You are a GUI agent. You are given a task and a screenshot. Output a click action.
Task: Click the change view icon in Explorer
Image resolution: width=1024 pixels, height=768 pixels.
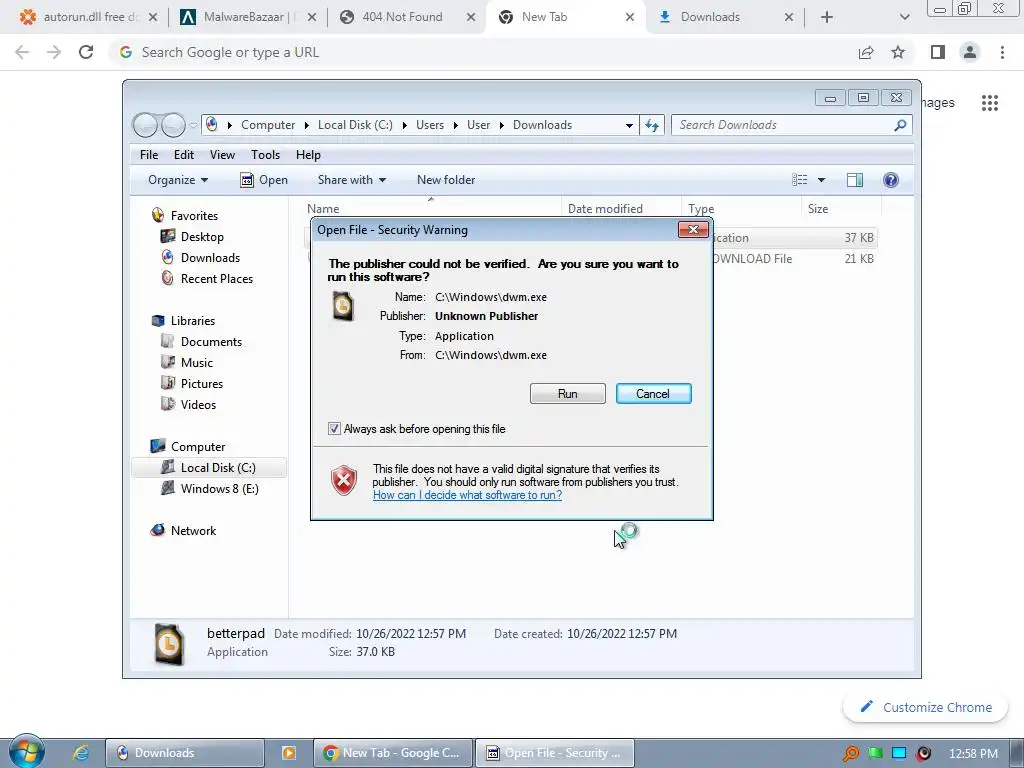pos(799,180)
